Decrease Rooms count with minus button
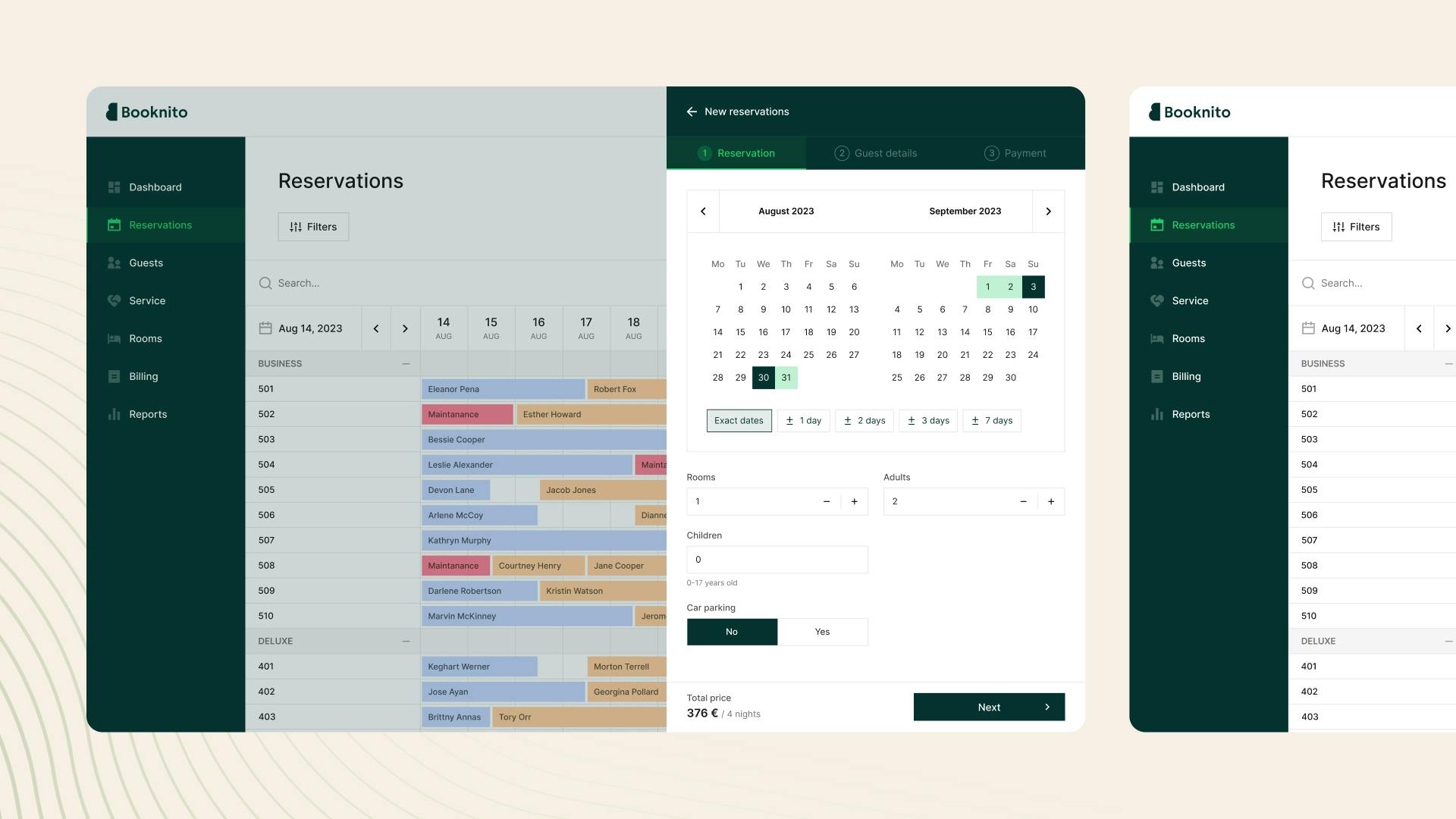Viewport: 1456px width, 819px height. (x=827, y=502)
